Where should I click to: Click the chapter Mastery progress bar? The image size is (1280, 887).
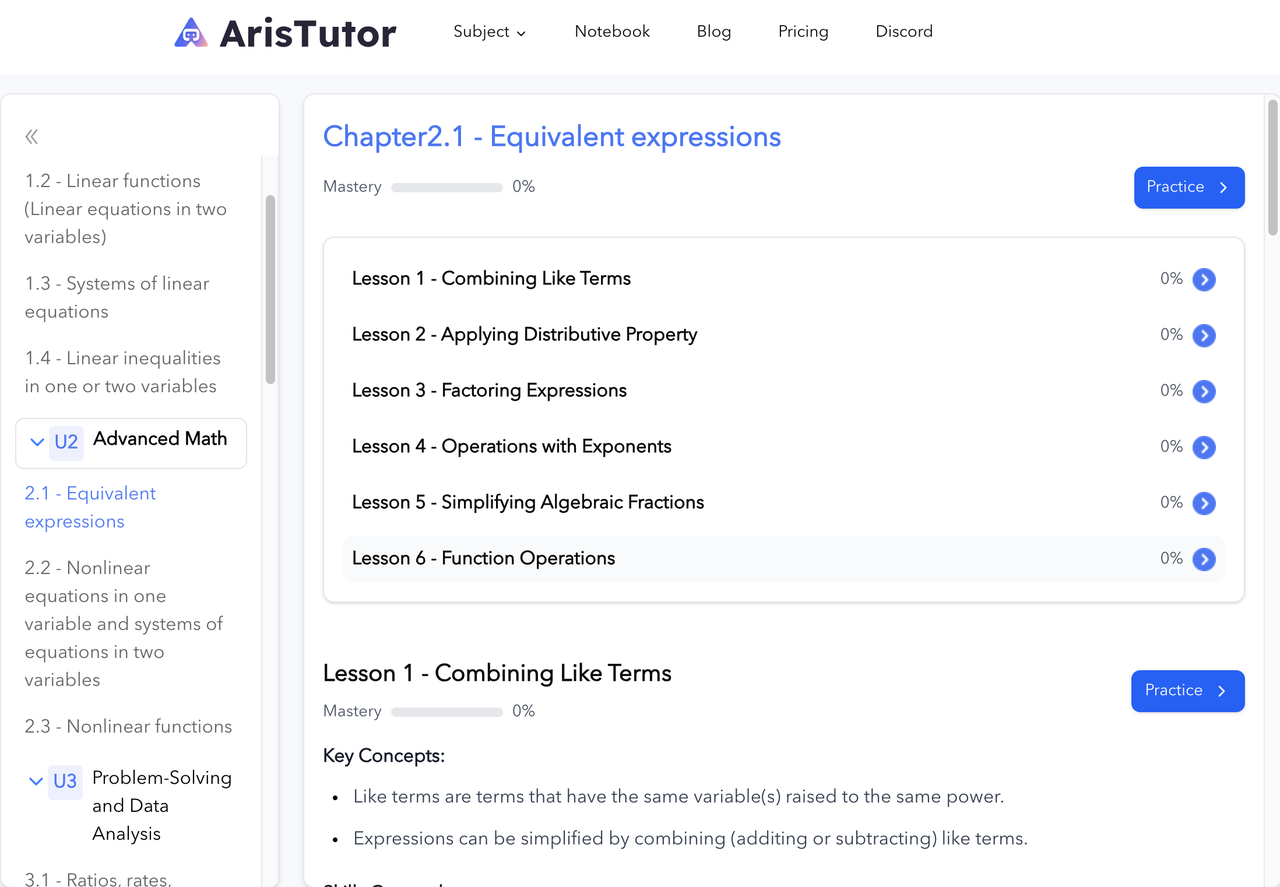pos(447,187)
